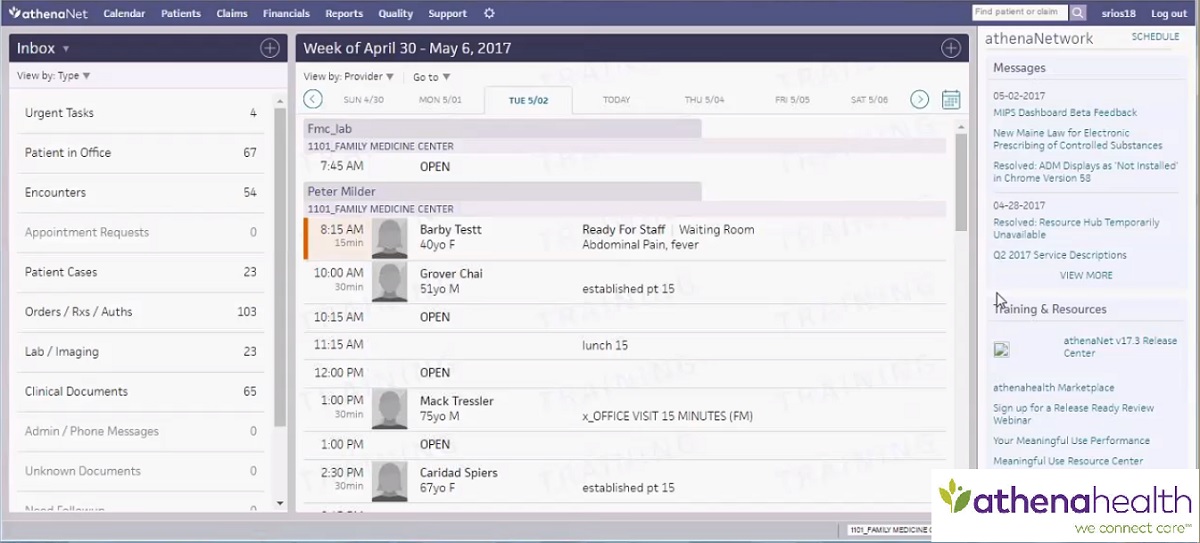Open the View by: Type dropdown

54,76
